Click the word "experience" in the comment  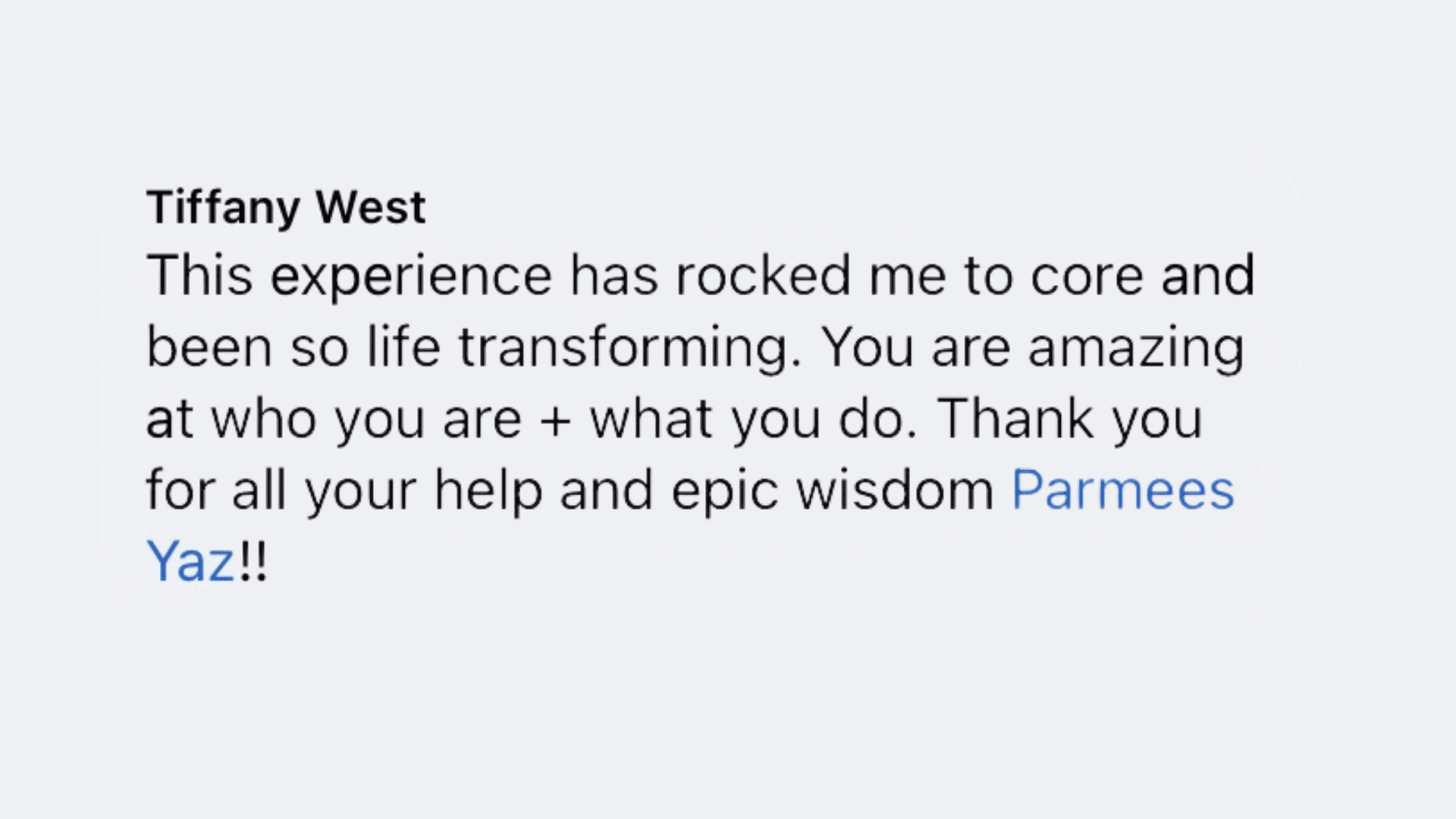(411, 275)
